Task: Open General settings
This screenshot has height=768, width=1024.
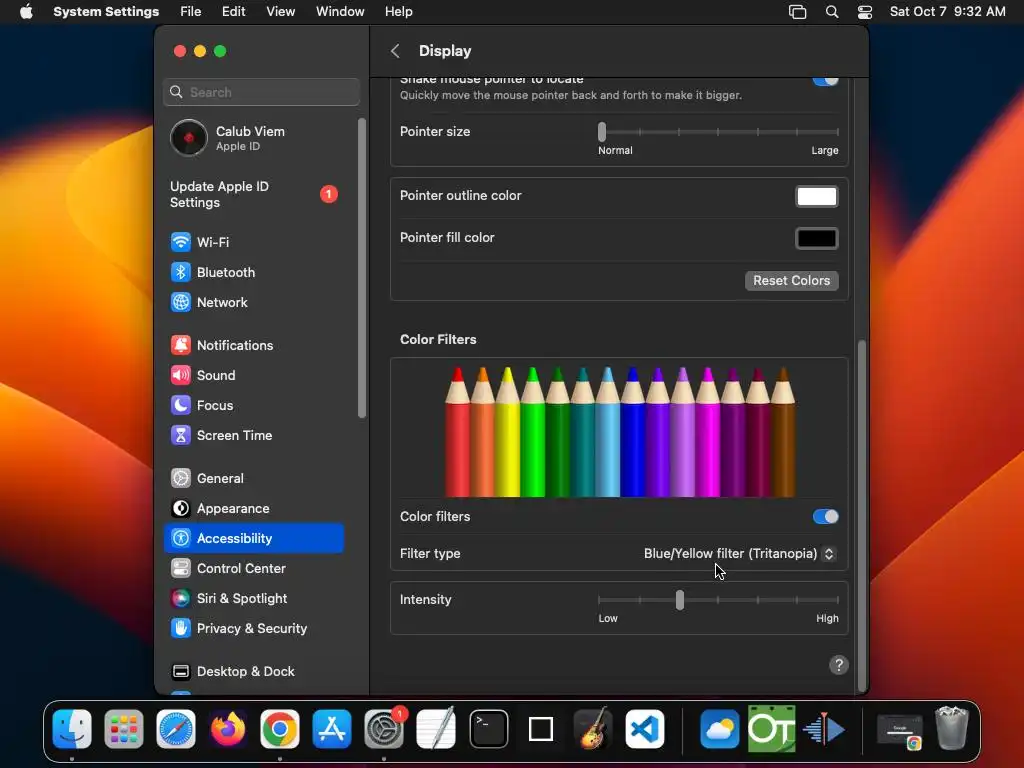Action: [x=253, y=479]
